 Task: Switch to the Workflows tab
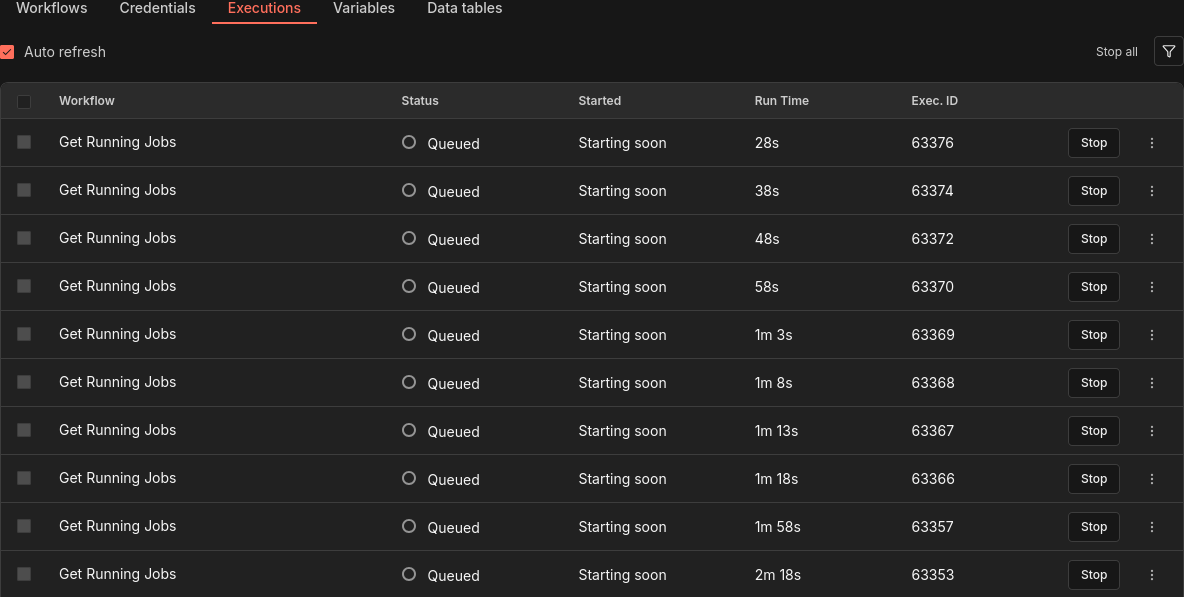52,8
